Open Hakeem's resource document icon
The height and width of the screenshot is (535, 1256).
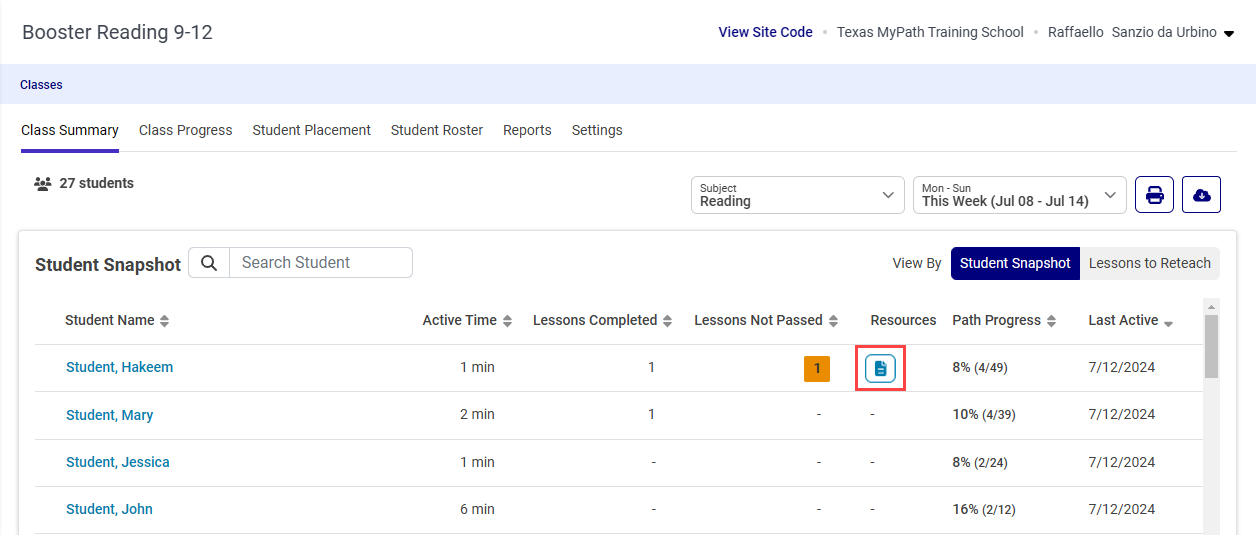880,368
